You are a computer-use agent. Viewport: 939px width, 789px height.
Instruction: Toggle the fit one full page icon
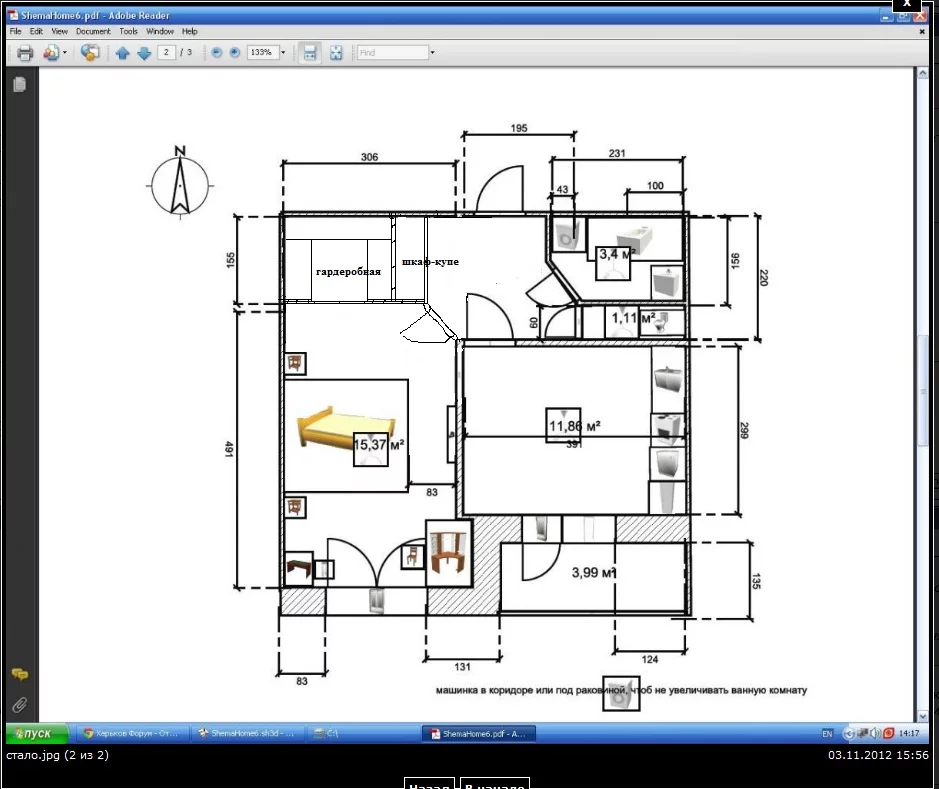click(336, 53)
